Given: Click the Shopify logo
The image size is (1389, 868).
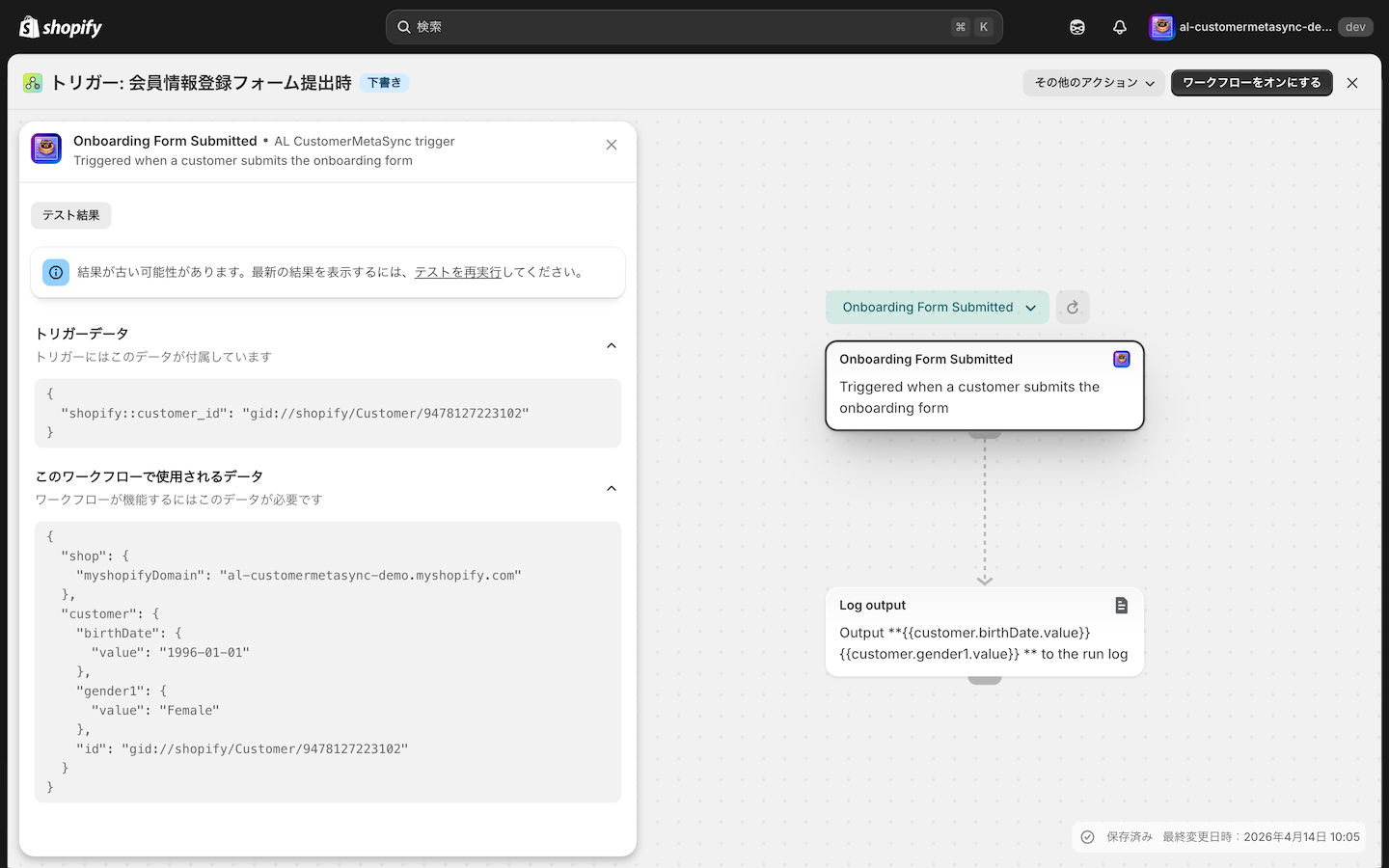Looking at the screenshot, I should pyautogui.click(x=61, y=27).
